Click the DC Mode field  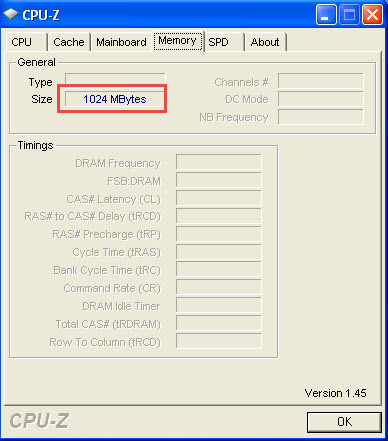[x=321, y=99]
